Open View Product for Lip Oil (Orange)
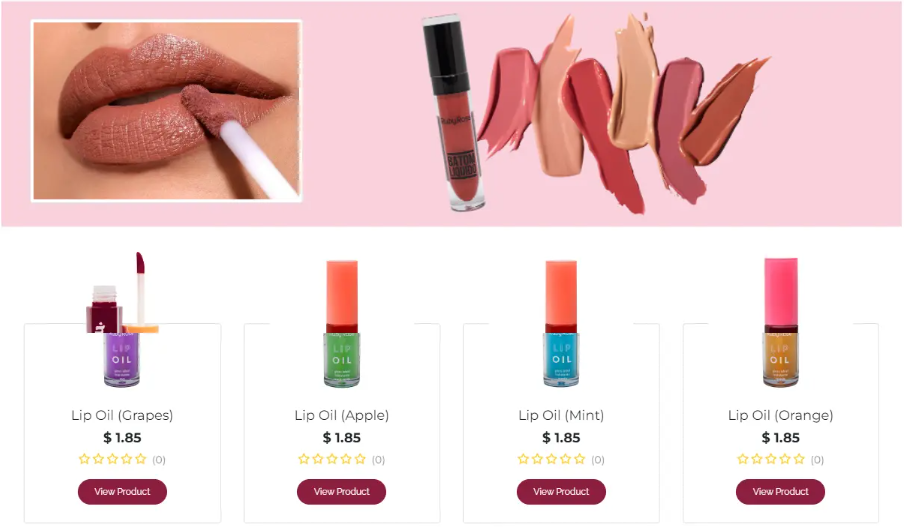Viewport: 904px width, 527px height. (x=780, y=492)
